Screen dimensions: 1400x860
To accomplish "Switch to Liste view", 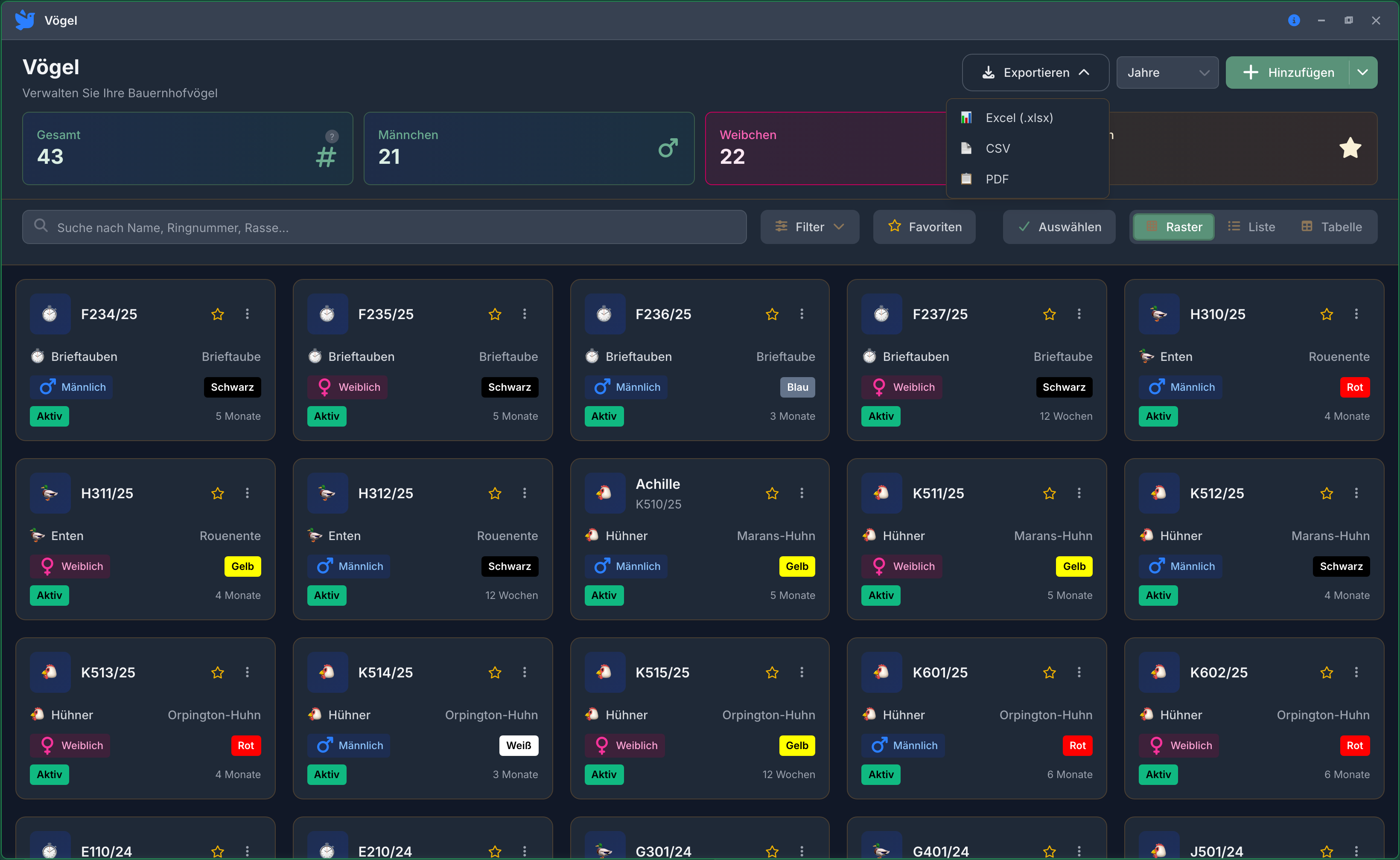I will pos(1251,227).
